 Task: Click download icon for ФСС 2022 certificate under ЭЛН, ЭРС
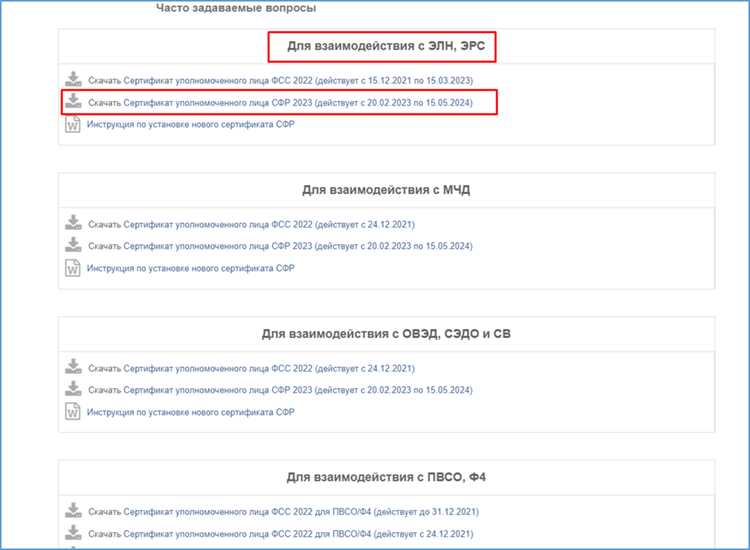[x=73, y=79]
